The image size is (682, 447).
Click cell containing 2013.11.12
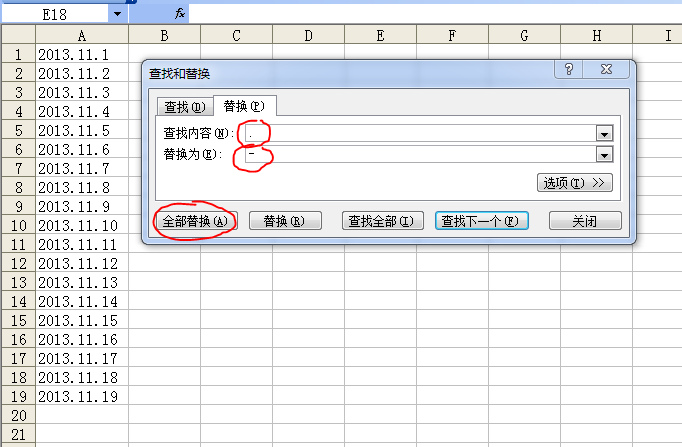click(x=82, y=263)
